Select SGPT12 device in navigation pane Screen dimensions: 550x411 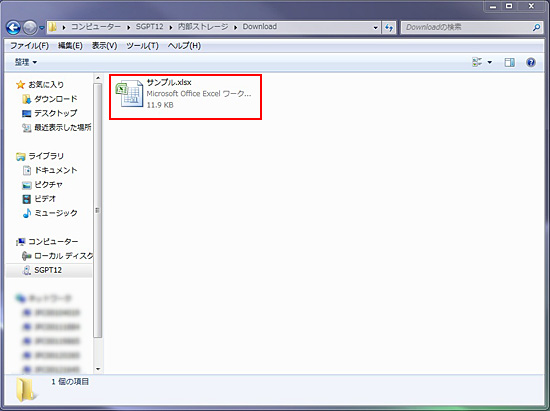coord(48,270)
